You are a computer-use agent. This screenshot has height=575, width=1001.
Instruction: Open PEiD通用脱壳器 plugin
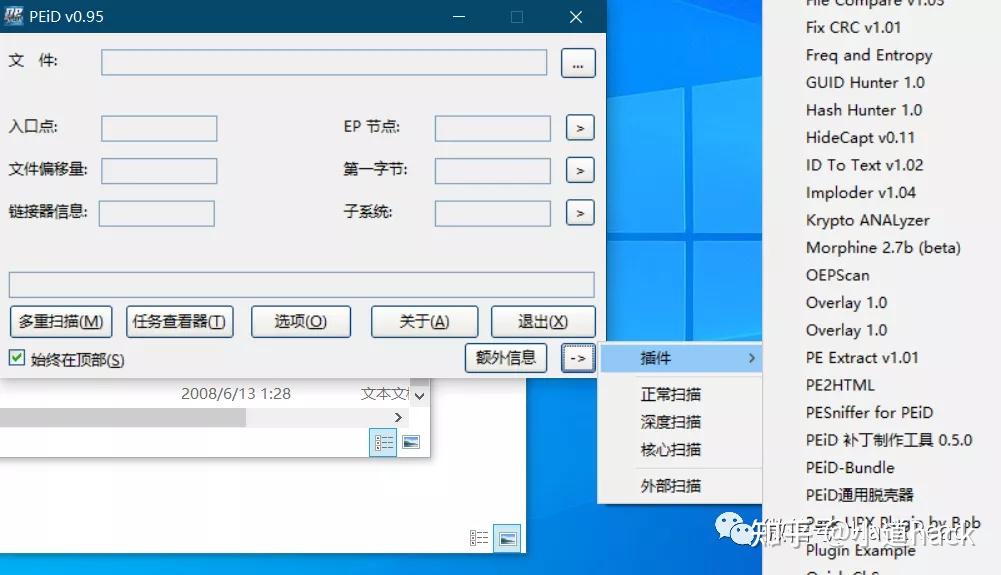point(859,495)
